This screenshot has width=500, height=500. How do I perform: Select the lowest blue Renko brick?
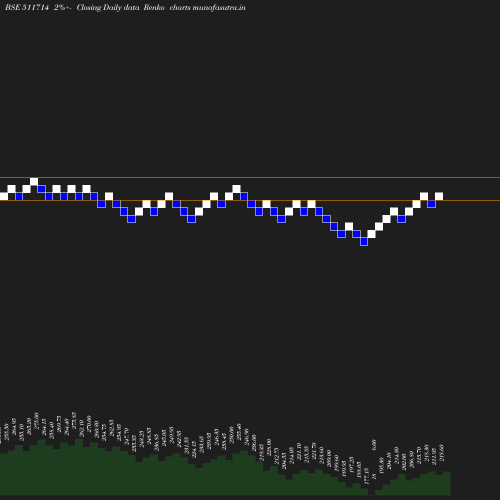click(364, 242)
